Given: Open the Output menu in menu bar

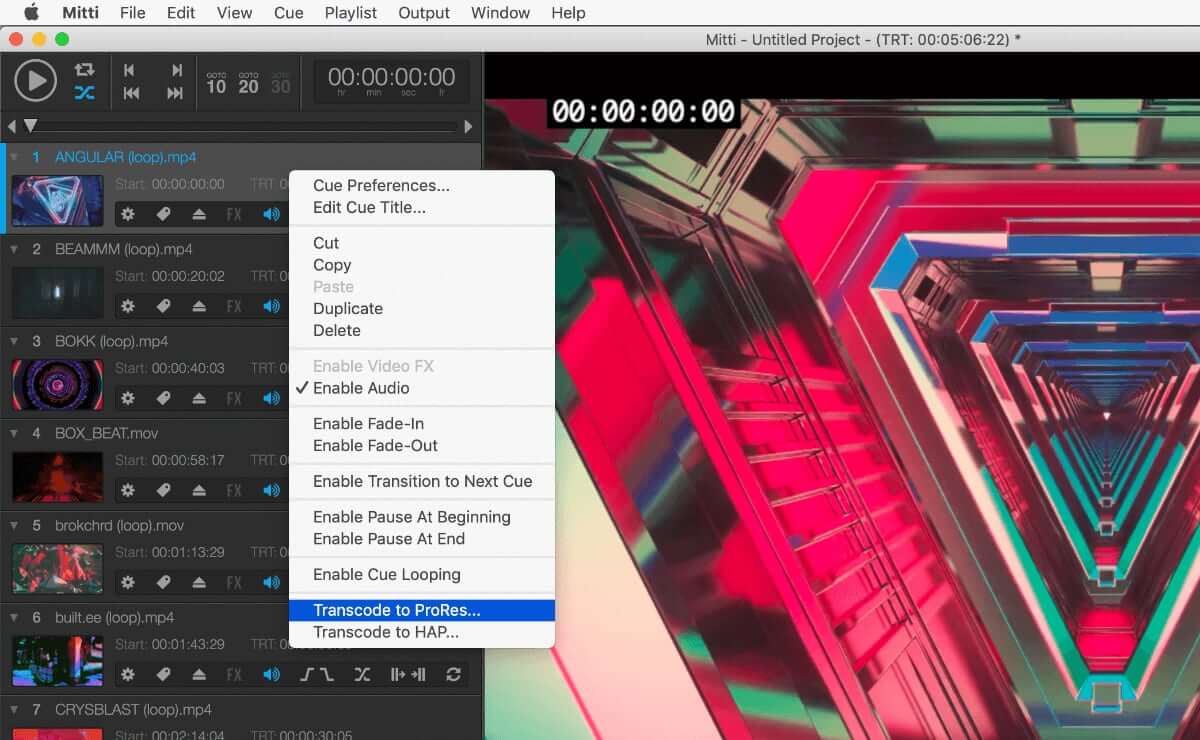Looking at the screenshot, I should point(424,13).
